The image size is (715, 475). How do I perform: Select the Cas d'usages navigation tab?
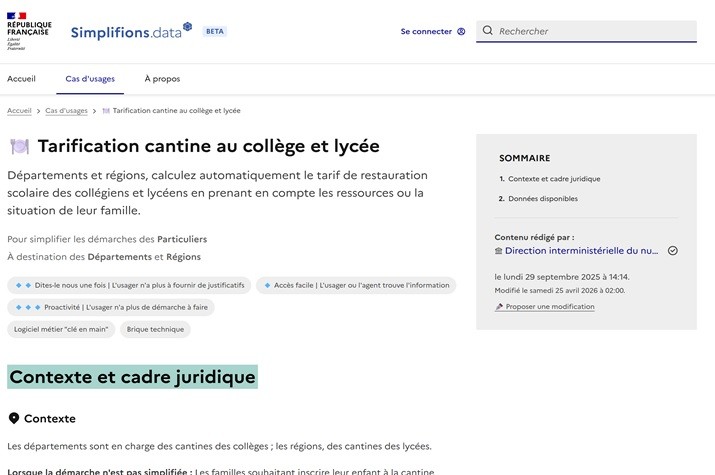[x=90, y=78]
